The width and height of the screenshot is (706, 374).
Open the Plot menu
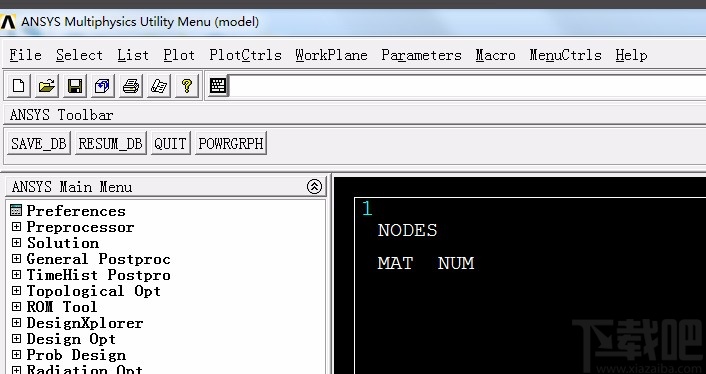point(179,55)
